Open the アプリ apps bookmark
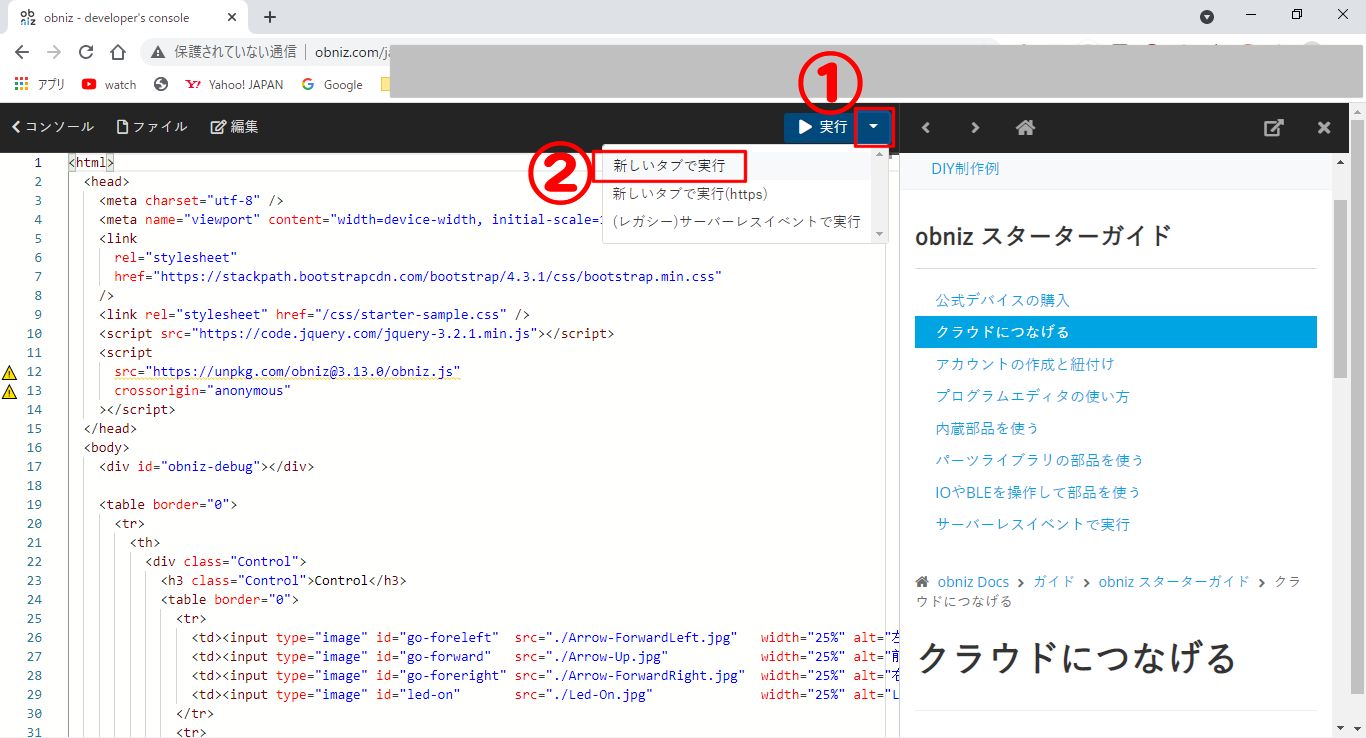1366x738 pixels. [x=40, y=85]
